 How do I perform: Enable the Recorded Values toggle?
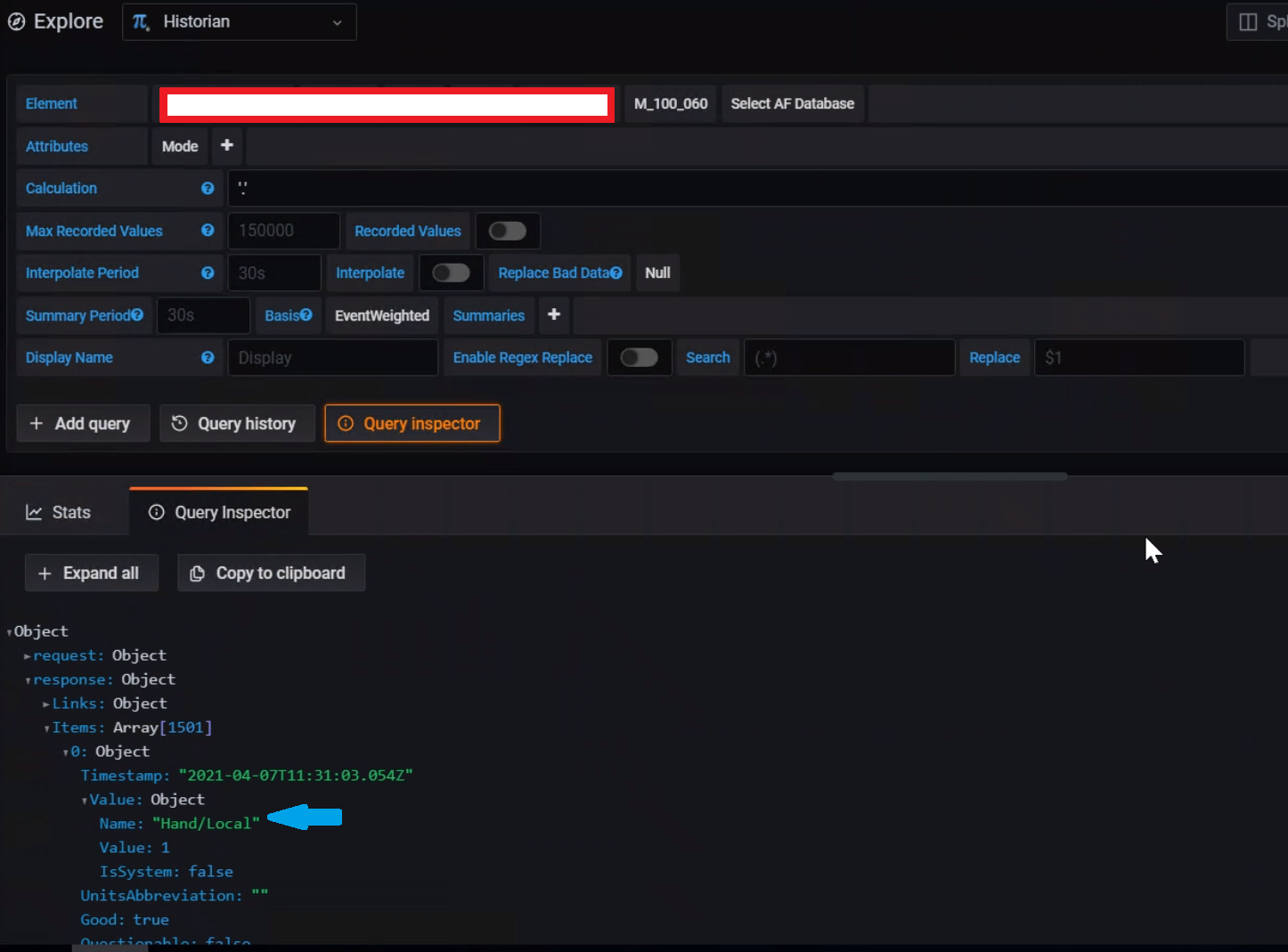(x=508, y=231)
